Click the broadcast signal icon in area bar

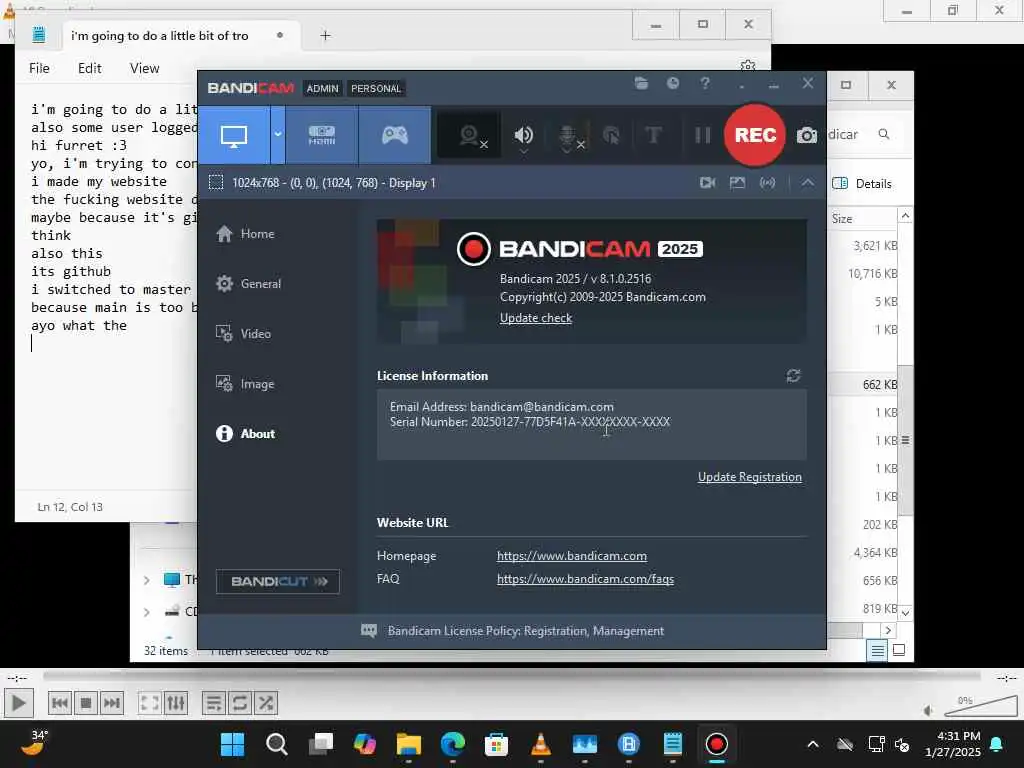[767, 183]
